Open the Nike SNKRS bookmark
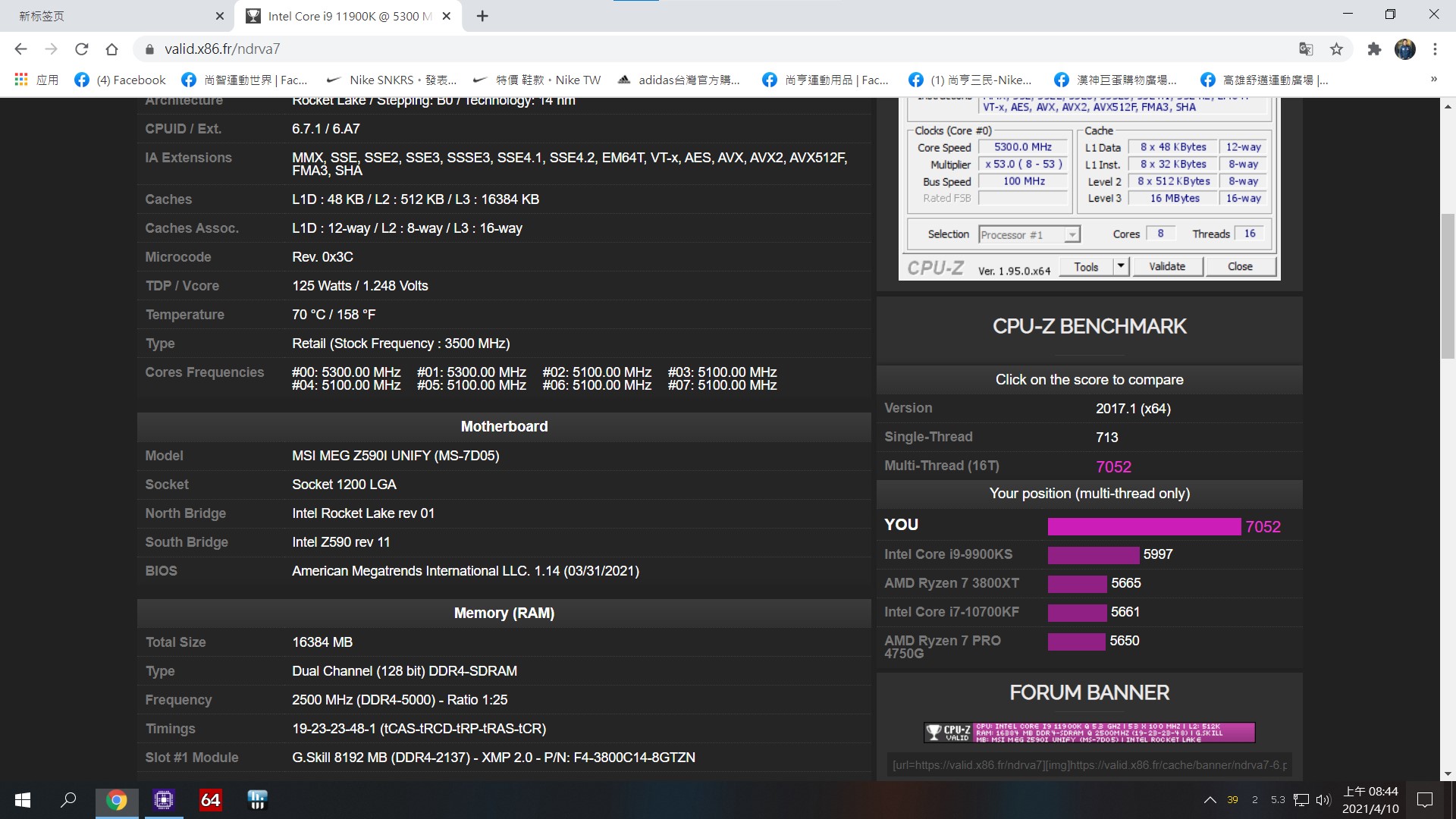The height and width of the screenshot is (819, 1456). click(x=391, y=80)
